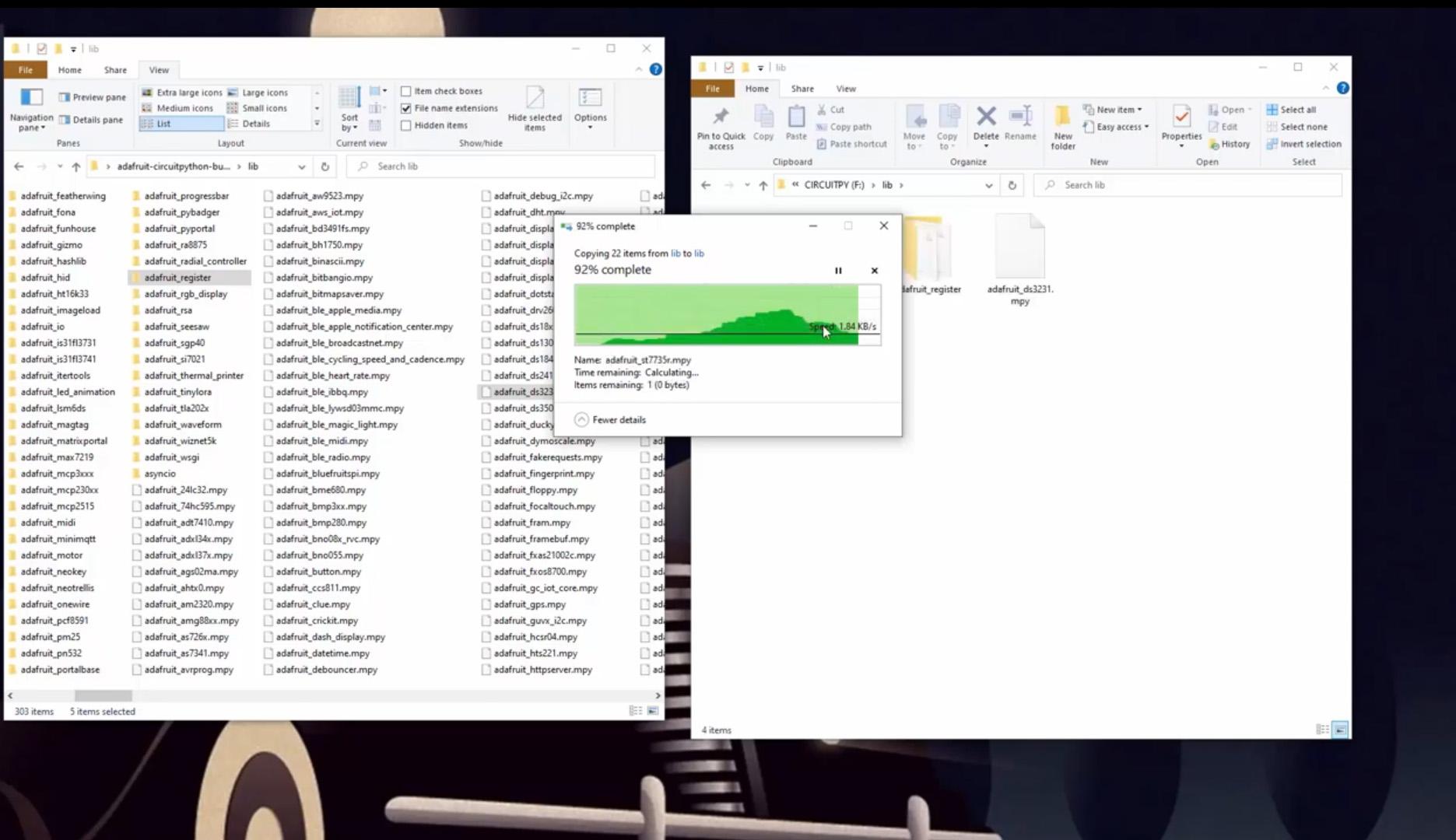Select Cut in the Clipboard group
The image size is (1456, 840).
[830, 110]
